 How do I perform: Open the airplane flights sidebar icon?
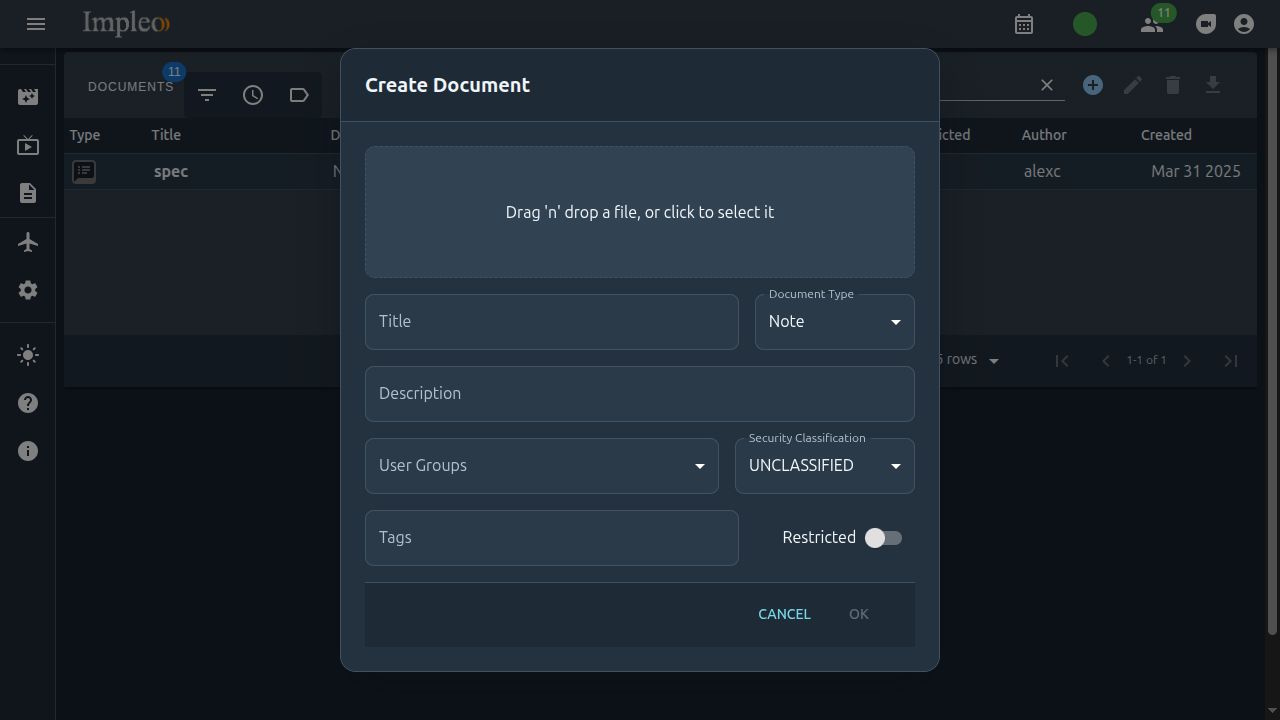[28, 242]
